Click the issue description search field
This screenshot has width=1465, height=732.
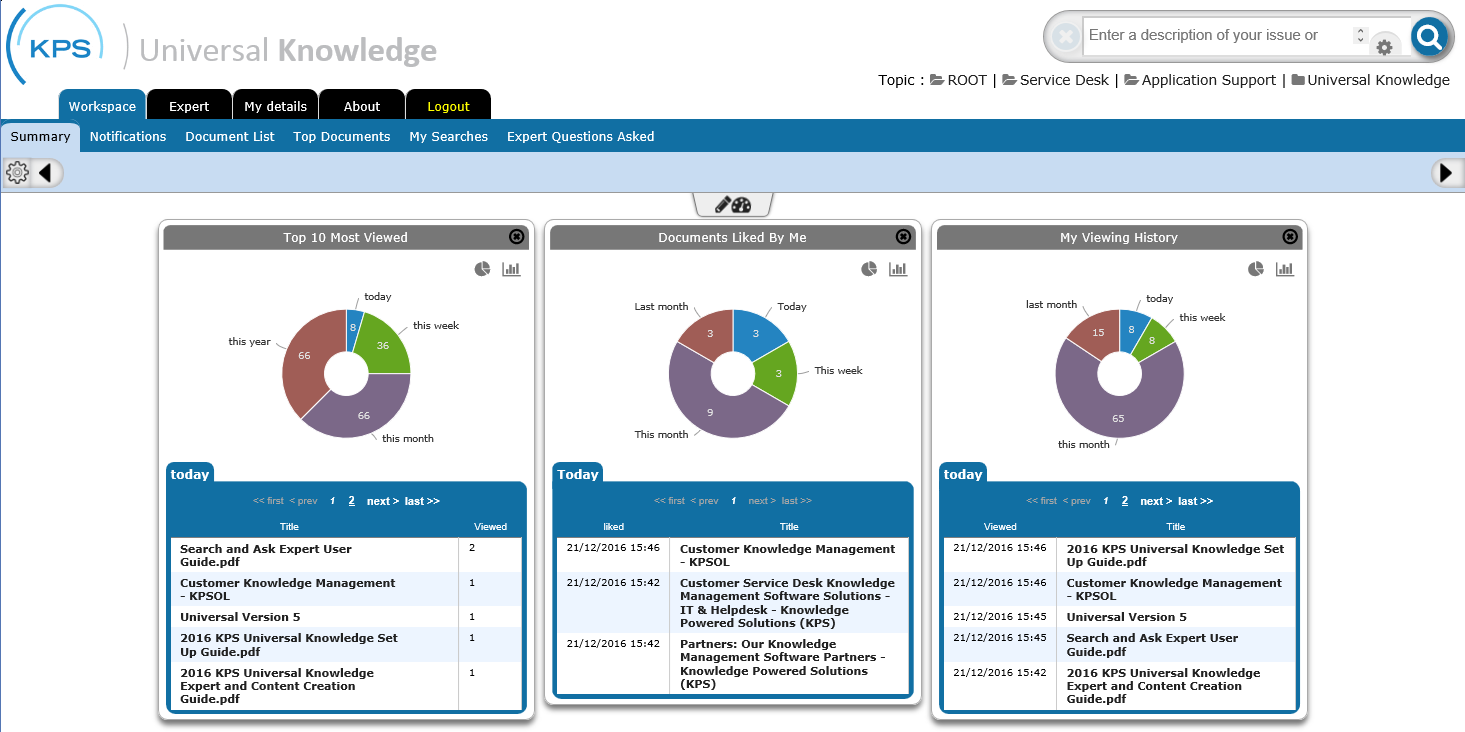pos(1215,35)
